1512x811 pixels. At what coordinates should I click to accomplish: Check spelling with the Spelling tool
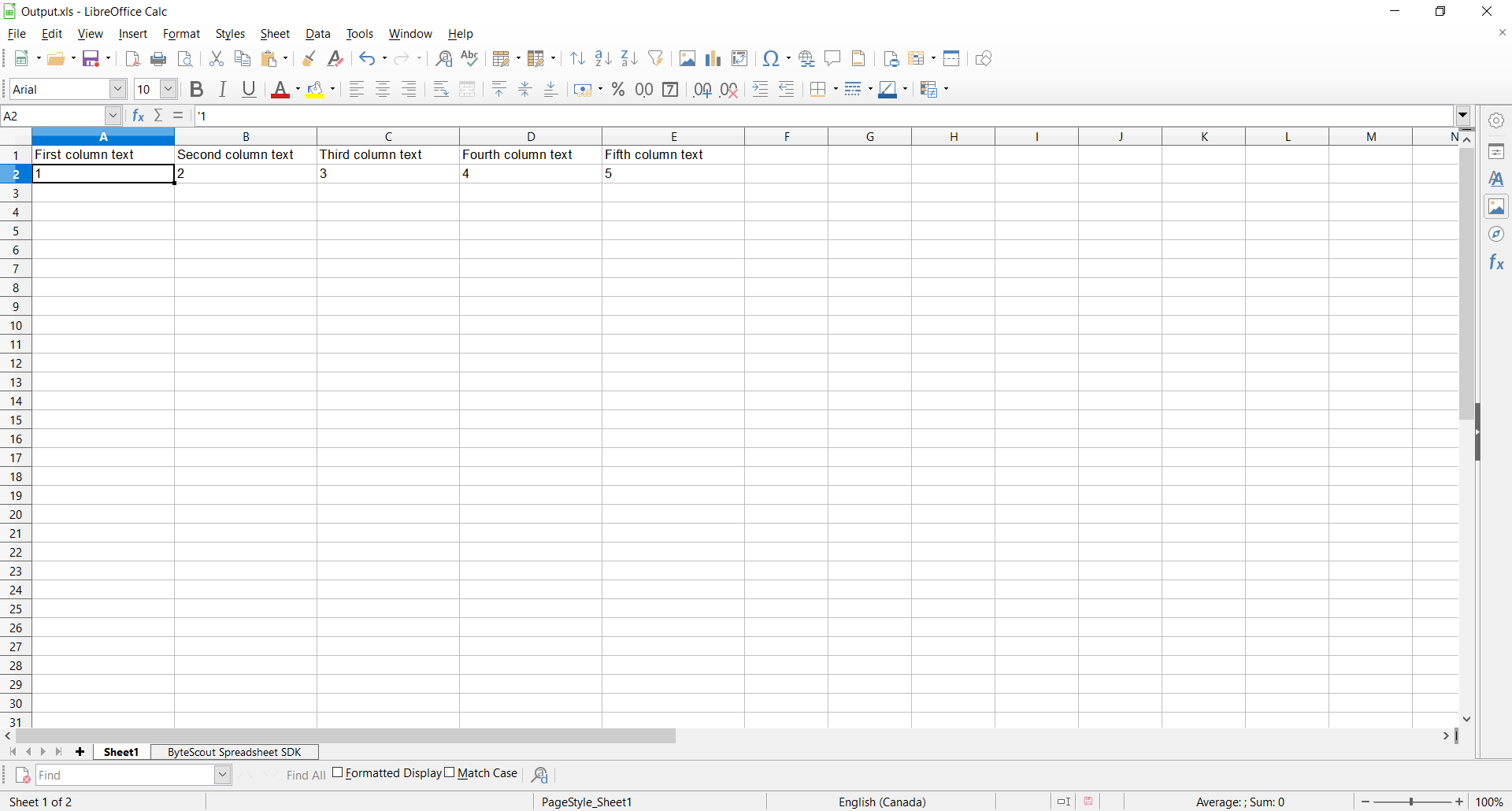(469, 58)
